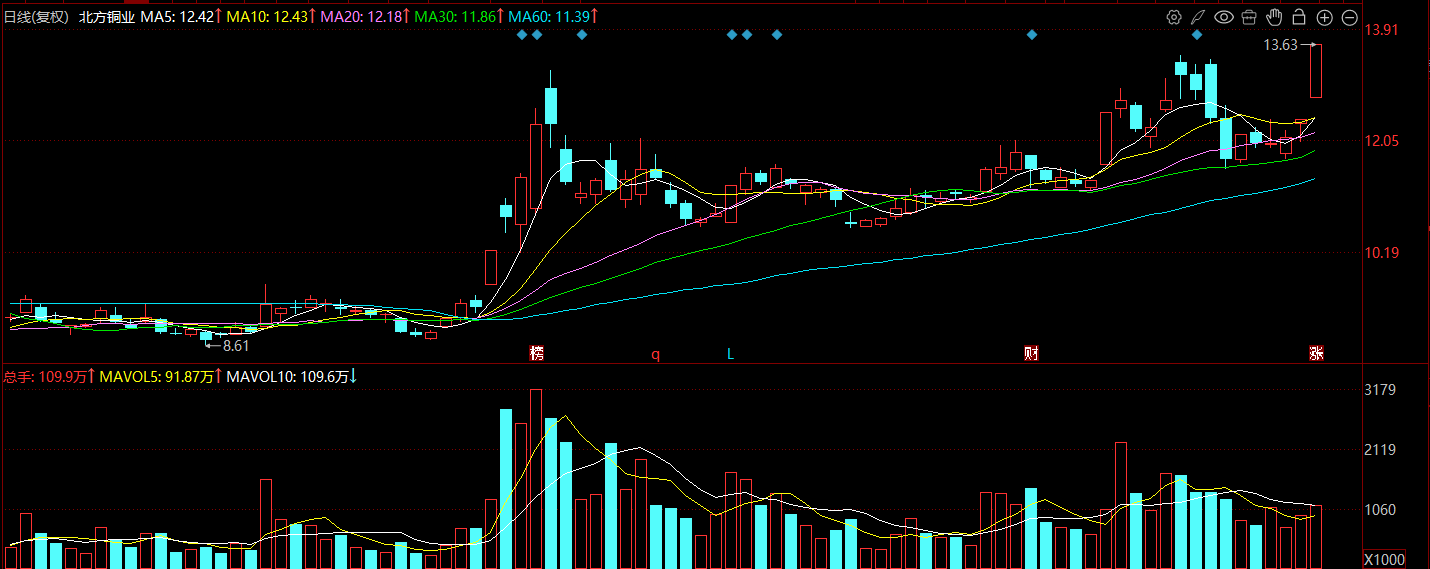Click the 财 earnings marker

(1031, 353)
